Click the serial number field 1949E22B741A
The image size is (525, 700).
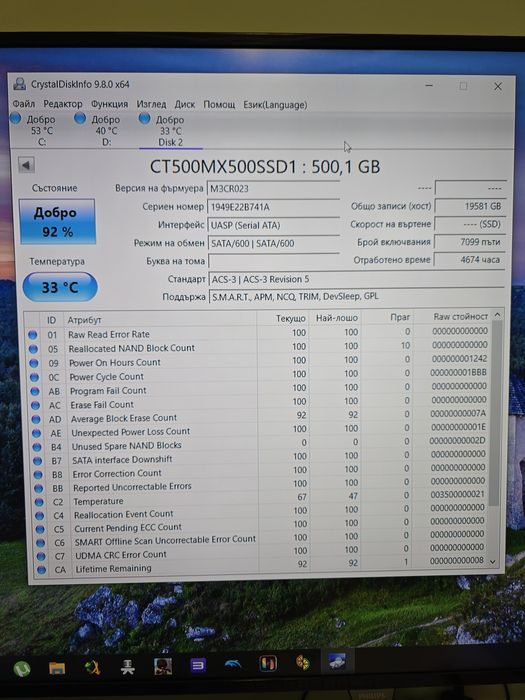[274, 207]
